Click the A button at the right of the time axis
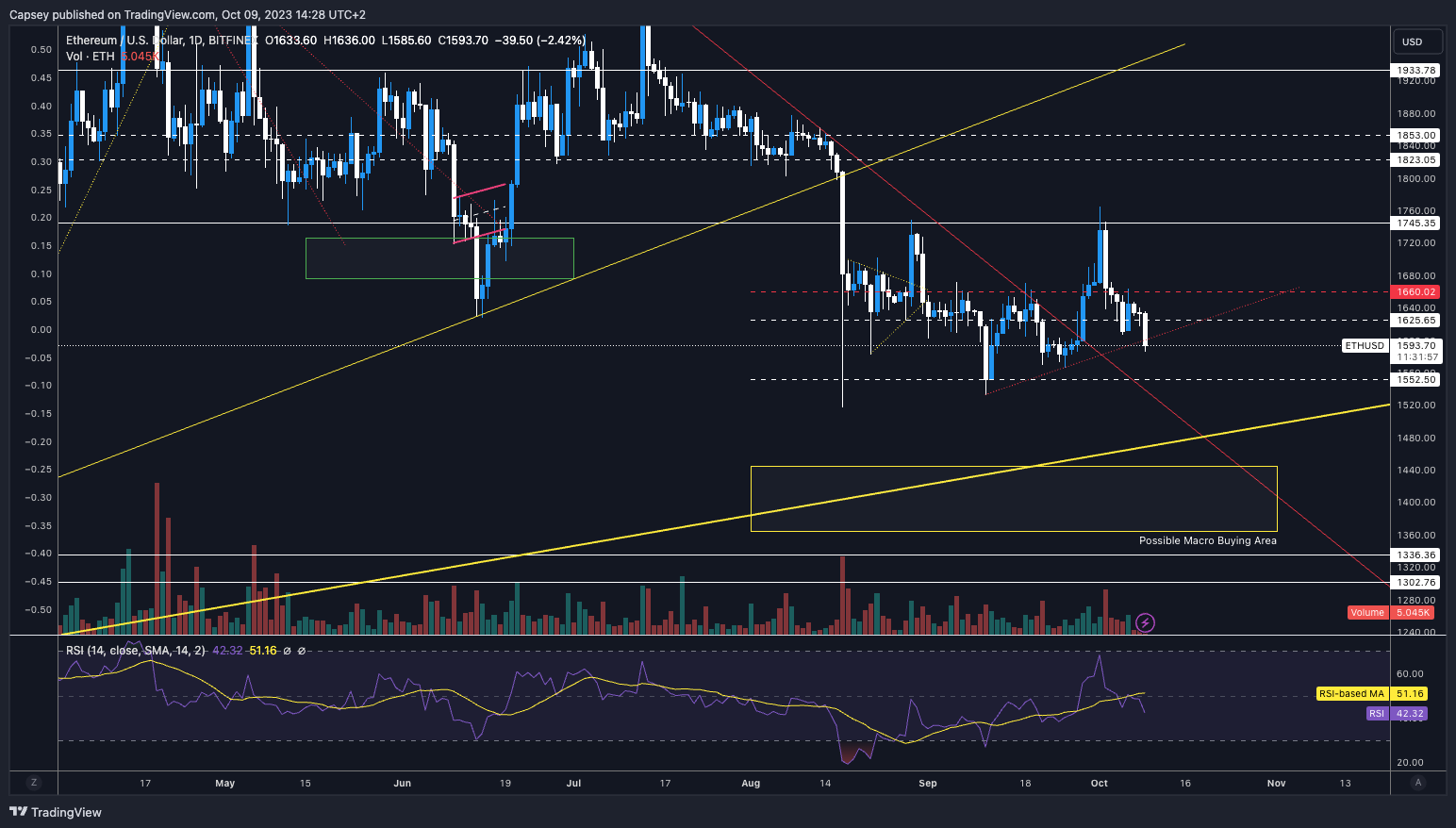This screenshot has width=1456, height=828. click(x=1418, y=783)
